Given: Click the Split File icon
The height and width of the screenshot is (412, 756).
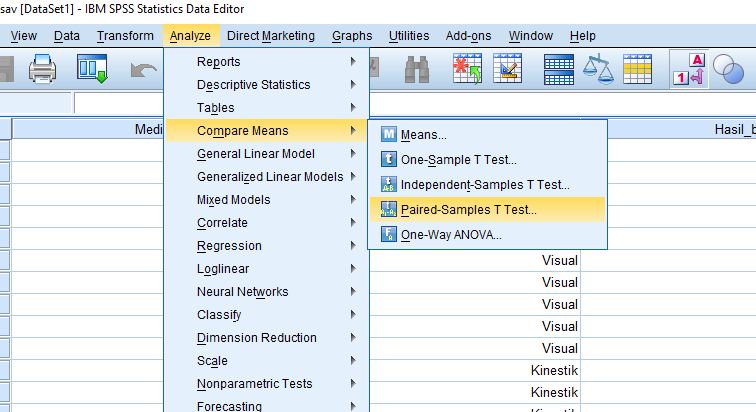Looking at the screenshot, I should (559, 69).
